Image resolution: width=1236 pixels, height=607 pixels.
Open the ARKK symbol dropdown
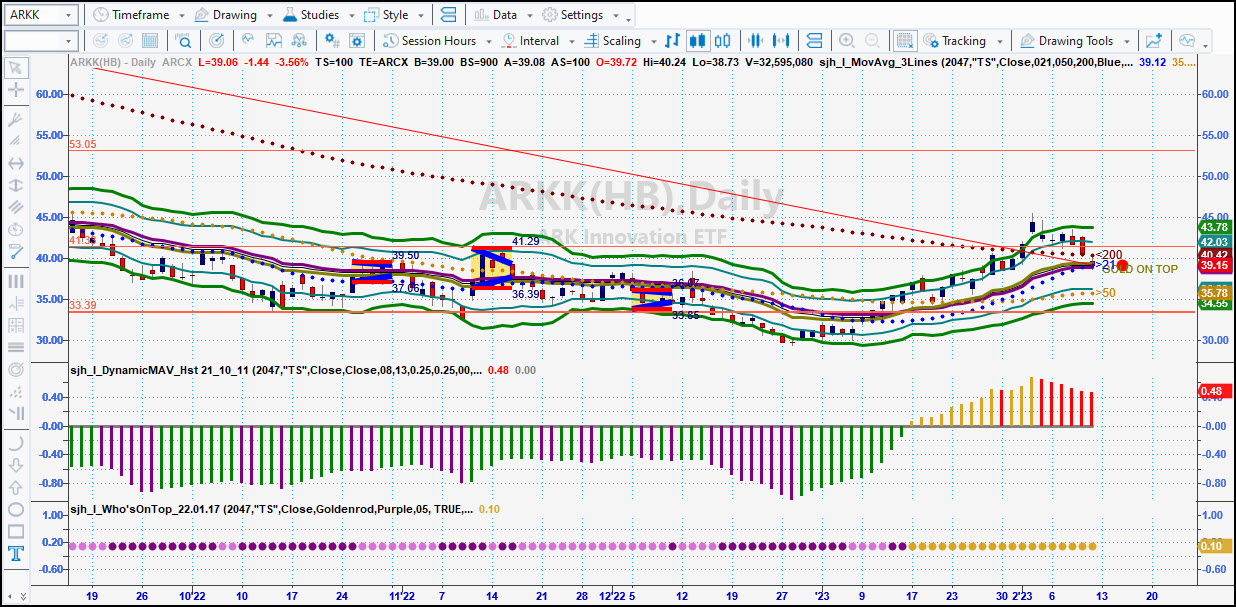point(68,15)
